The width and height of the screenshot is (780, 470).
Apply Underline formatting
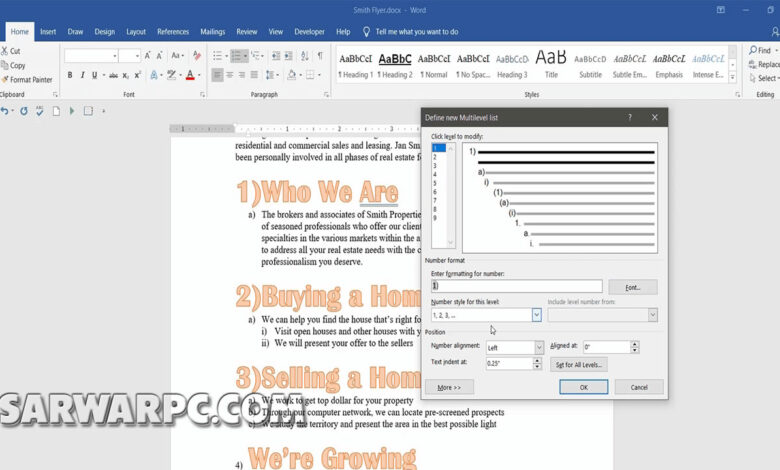tap(94, 75)
